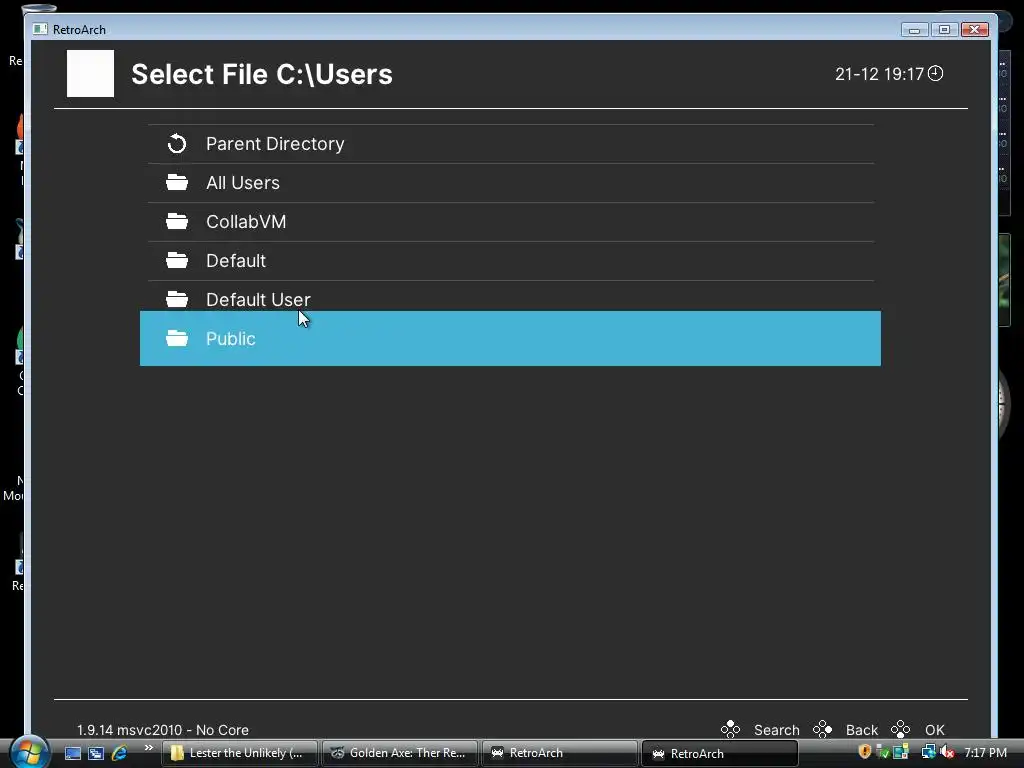This screenshot has width=1024, height=768.
Task: Maximize the RetroArch window
Action: click(x=944, y=29)
